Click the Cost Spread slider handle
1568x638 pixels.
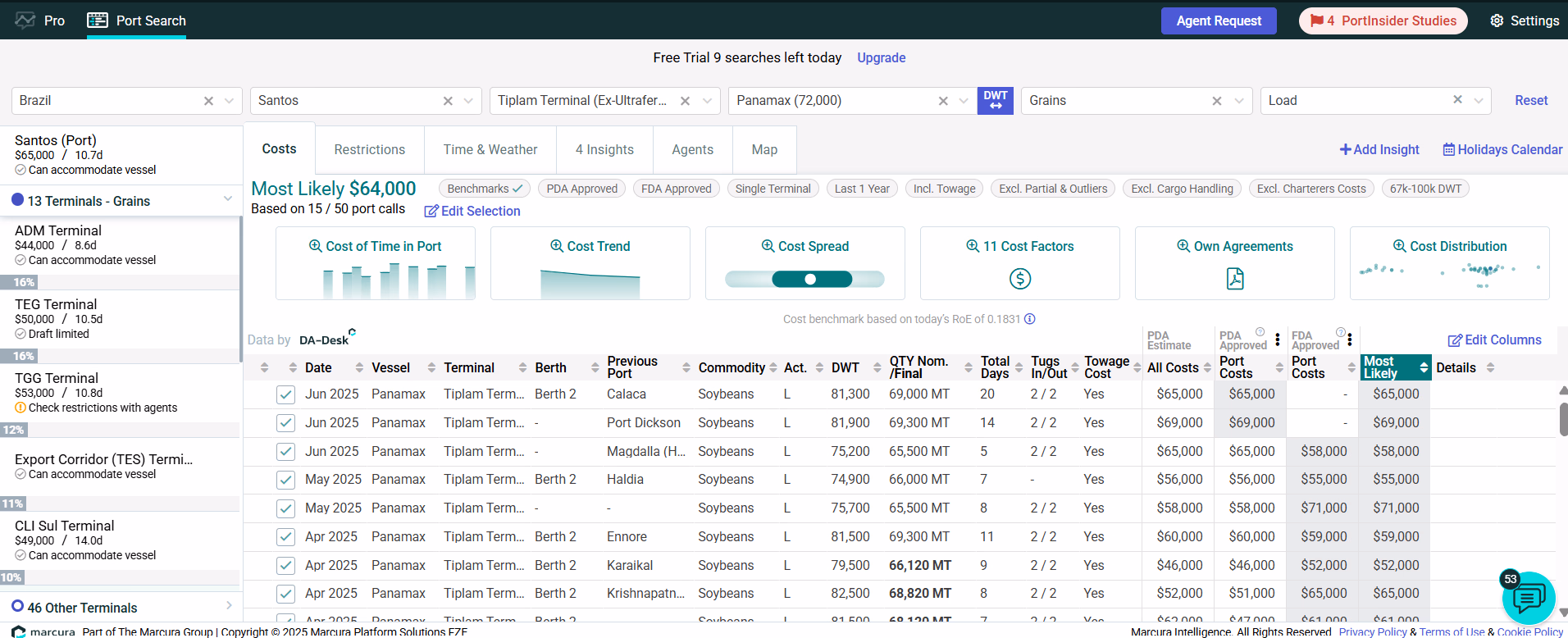tap(810, 279)
